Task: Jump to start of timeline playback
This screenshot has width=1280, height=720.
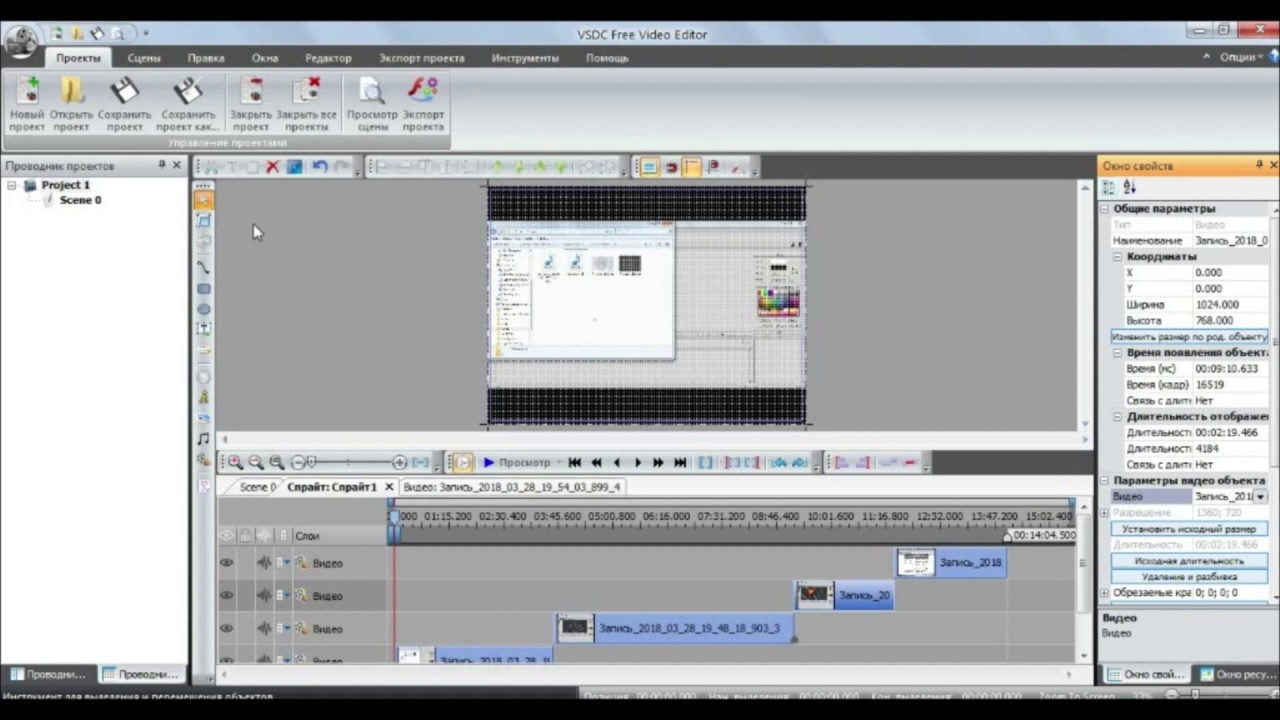Action: 574,462
